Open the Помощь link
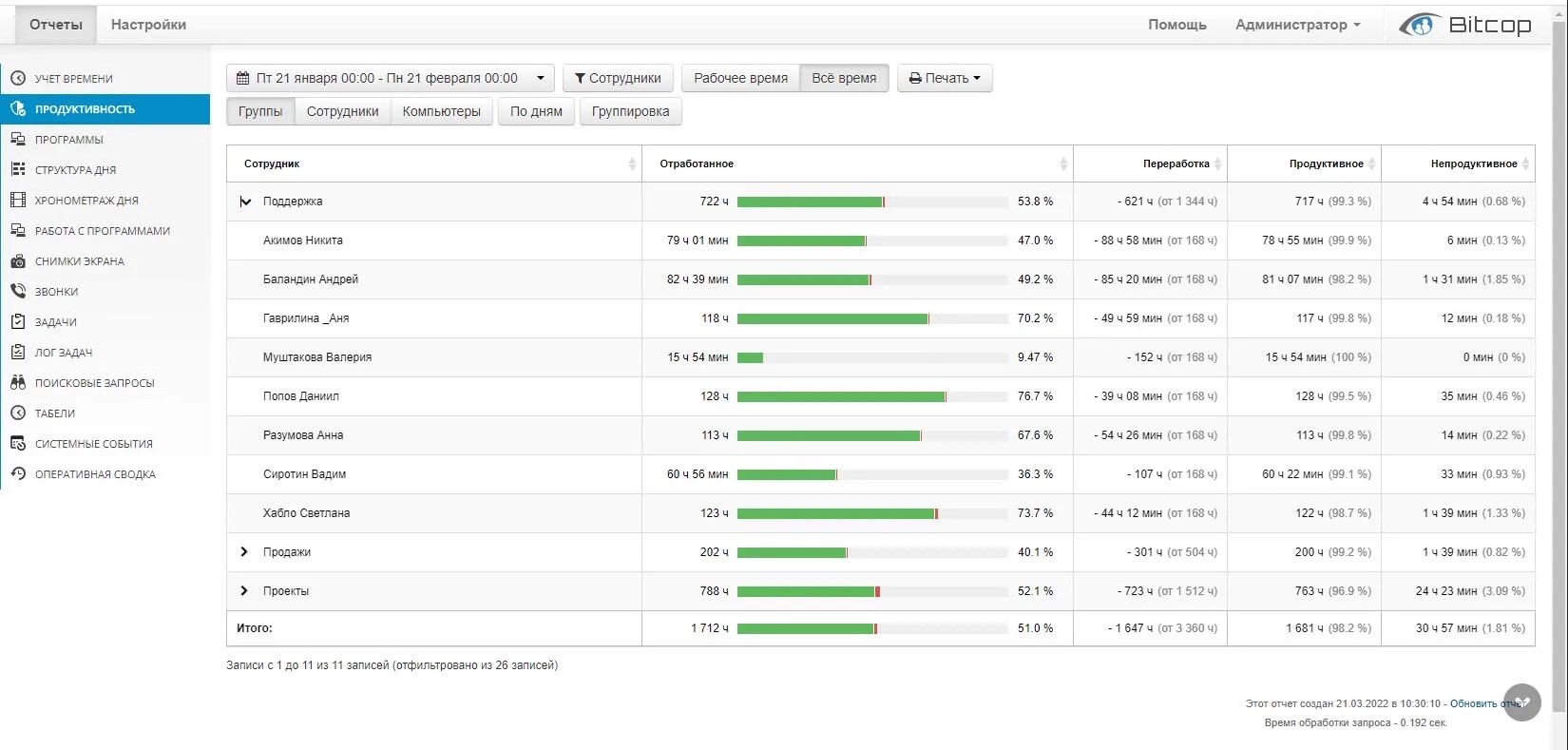 (x=1177, y=25)
